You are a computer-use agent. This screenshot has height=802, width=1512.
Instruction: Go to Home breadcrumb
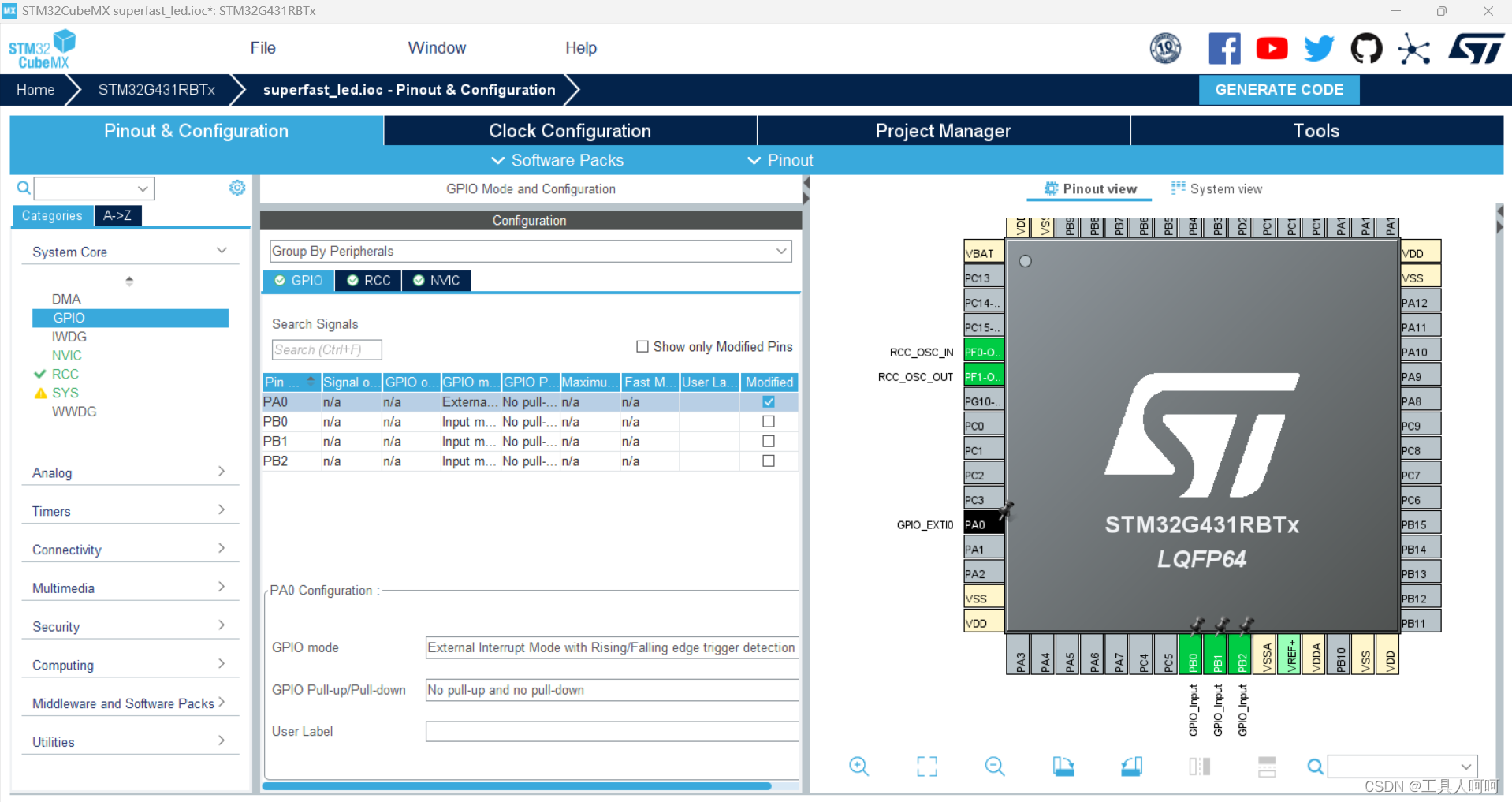point(35,90)
